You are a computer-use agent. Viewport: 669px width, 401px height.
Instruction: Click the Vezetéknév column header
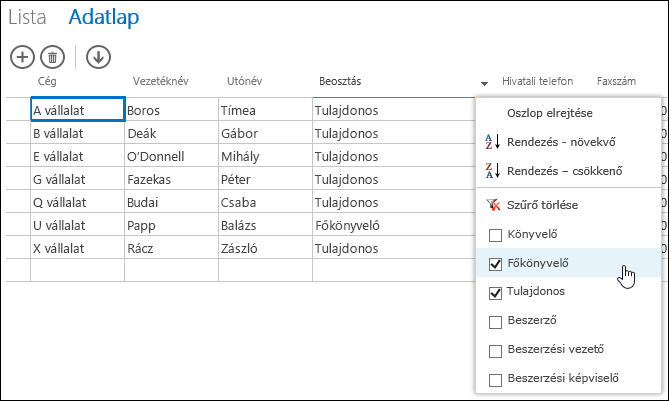(160, 81)
